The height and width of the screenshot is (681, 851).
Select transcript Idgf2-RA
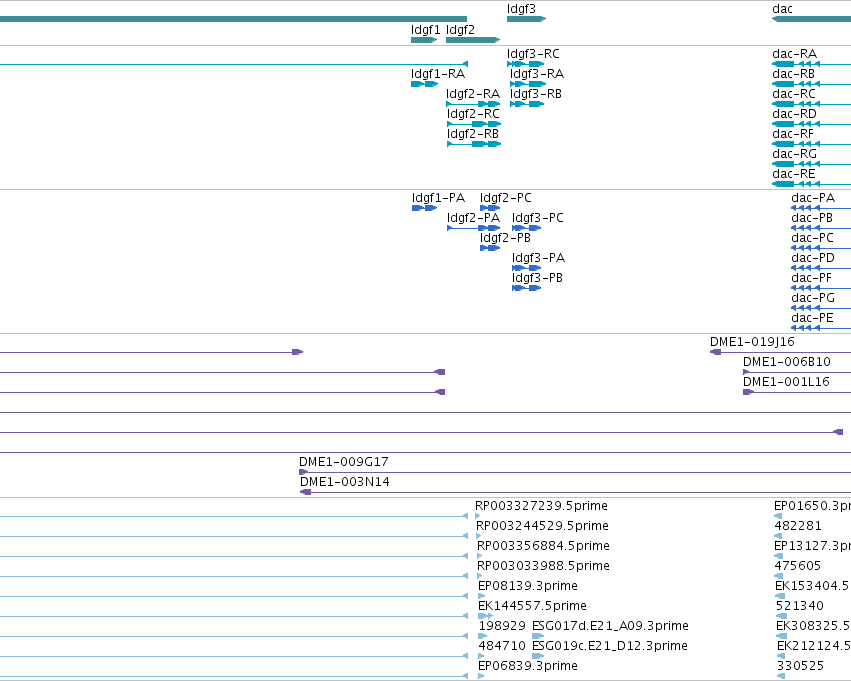[473, 94]
